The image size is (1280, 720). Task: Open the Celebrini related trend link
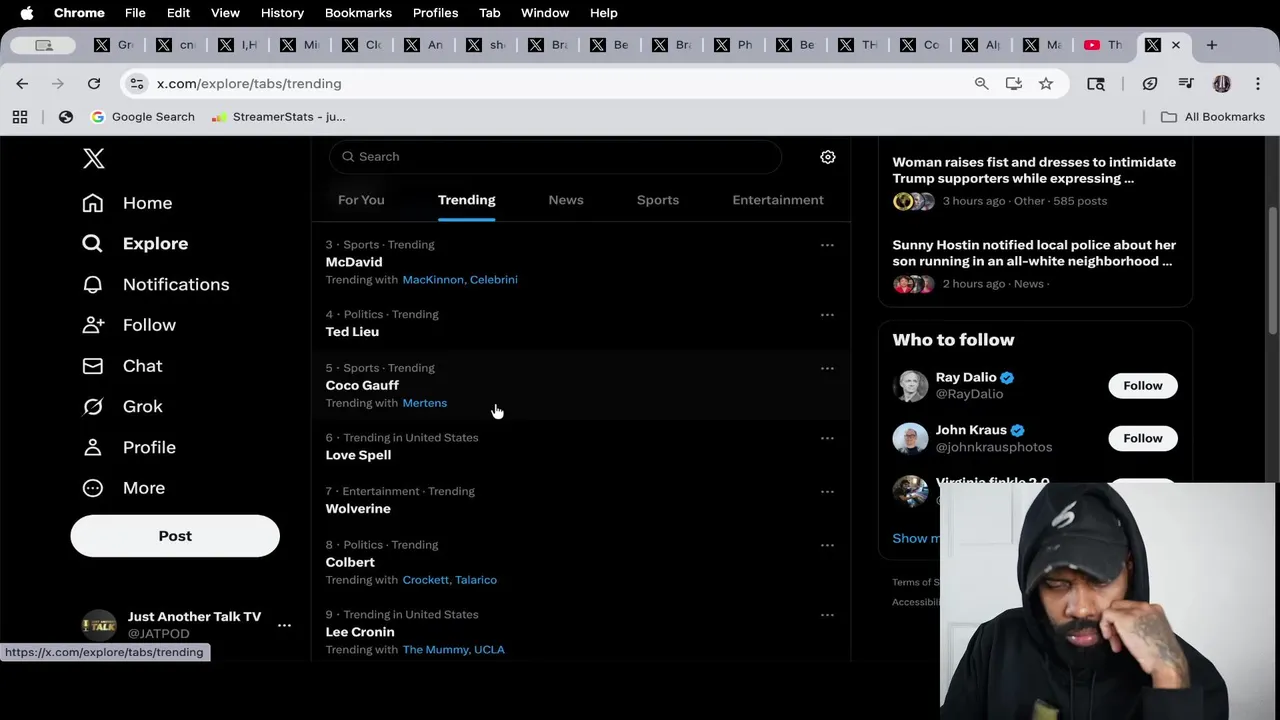click(494, 280)
